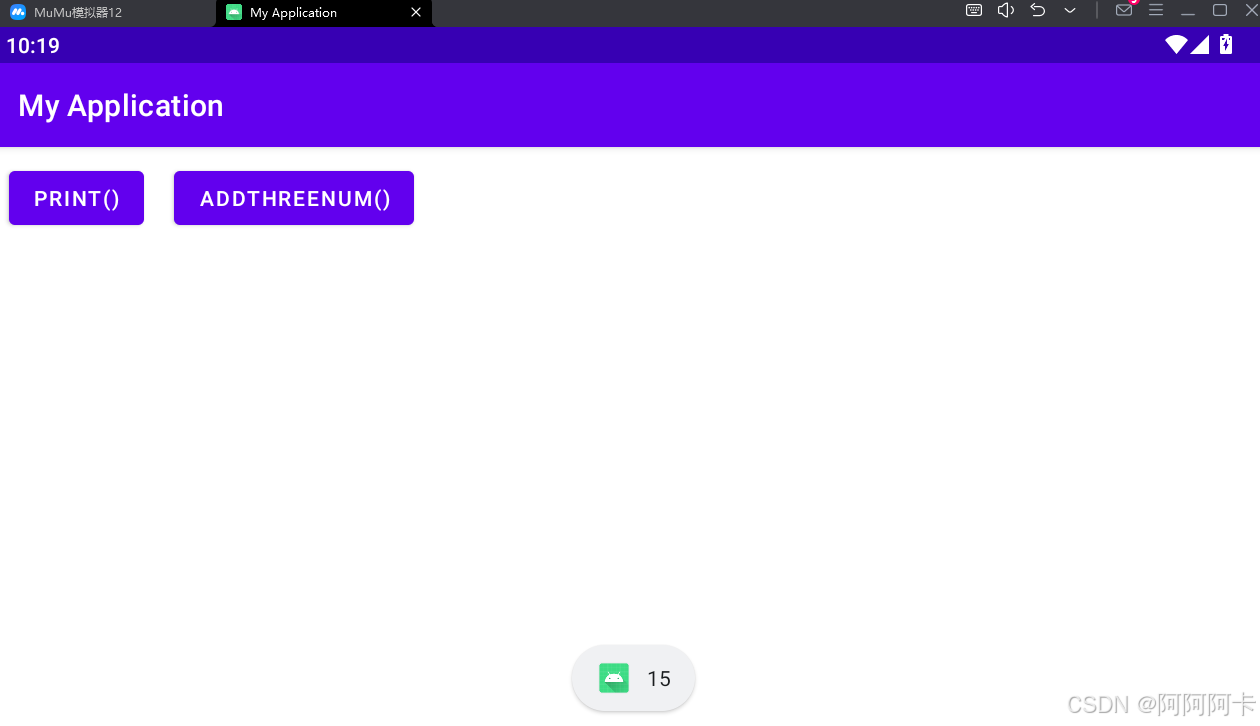1260x726 pixels.
Task: Click the MuMu emulator logo icon
Action: tap(18, 12)
